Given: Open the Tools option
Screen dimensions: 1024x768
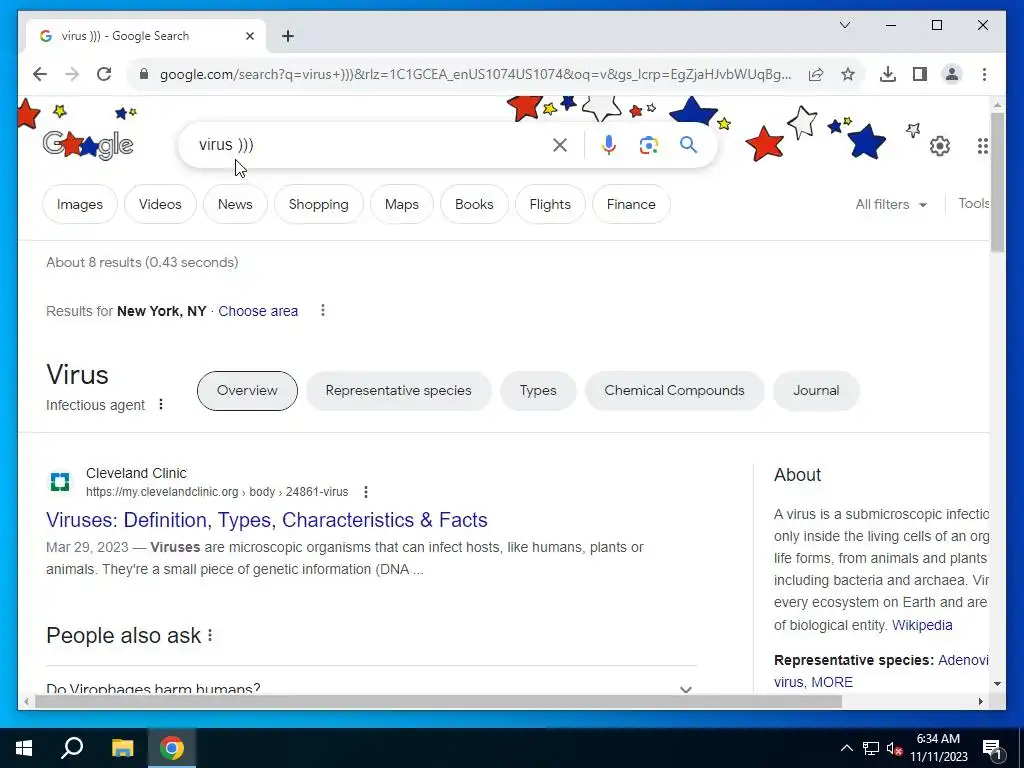Looking at the screenshot, I should [974, 203].
